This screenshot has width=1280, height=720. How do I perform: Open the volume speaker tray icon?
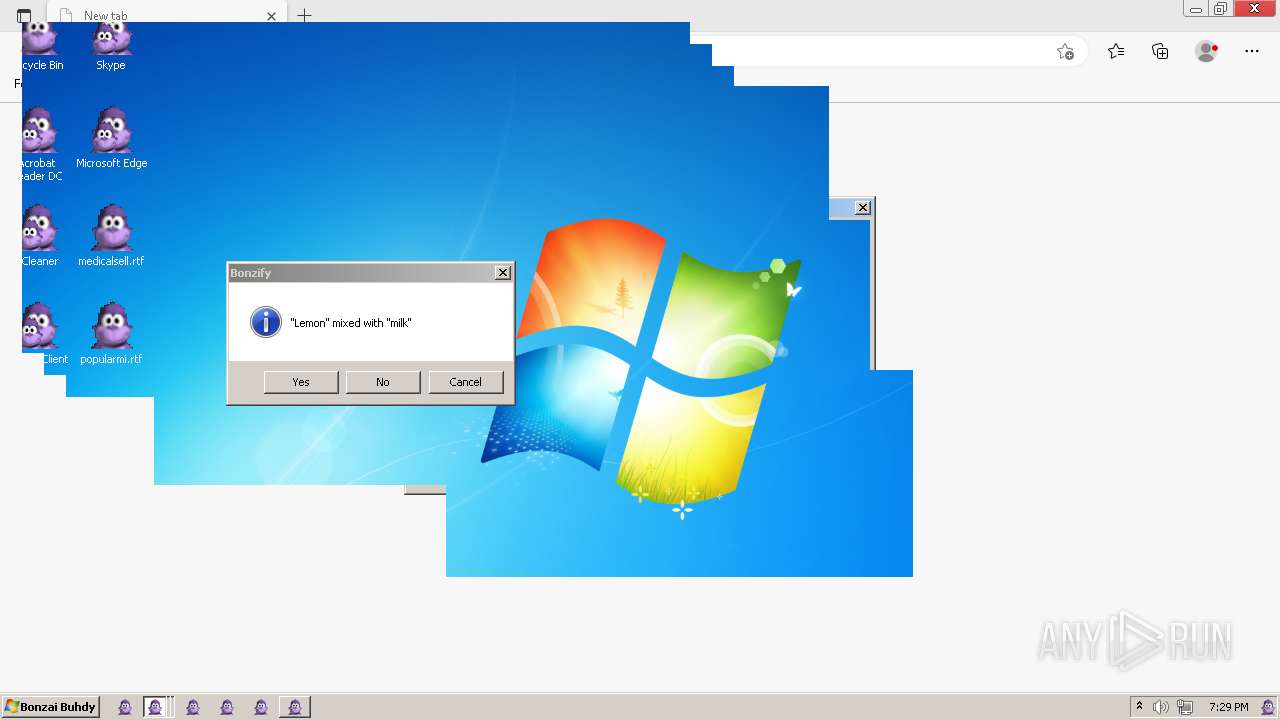click(x=1161, y=707)
